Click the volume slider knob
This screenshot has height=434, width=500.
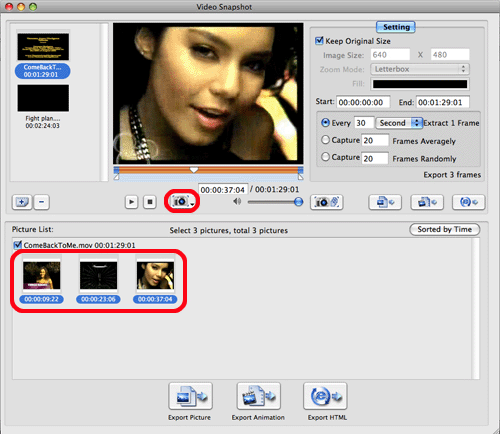(x=299, y=202)
